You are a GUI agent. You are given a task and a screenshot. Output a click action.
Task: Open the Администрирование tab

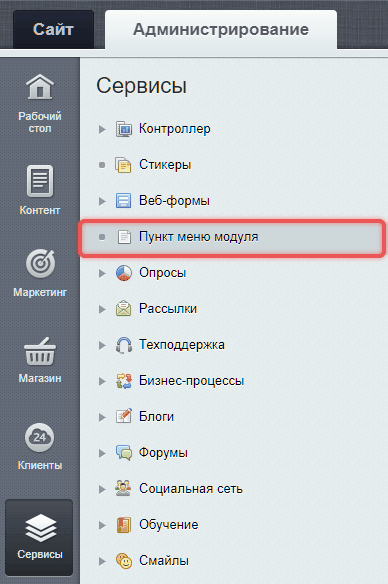coord(221,29)
